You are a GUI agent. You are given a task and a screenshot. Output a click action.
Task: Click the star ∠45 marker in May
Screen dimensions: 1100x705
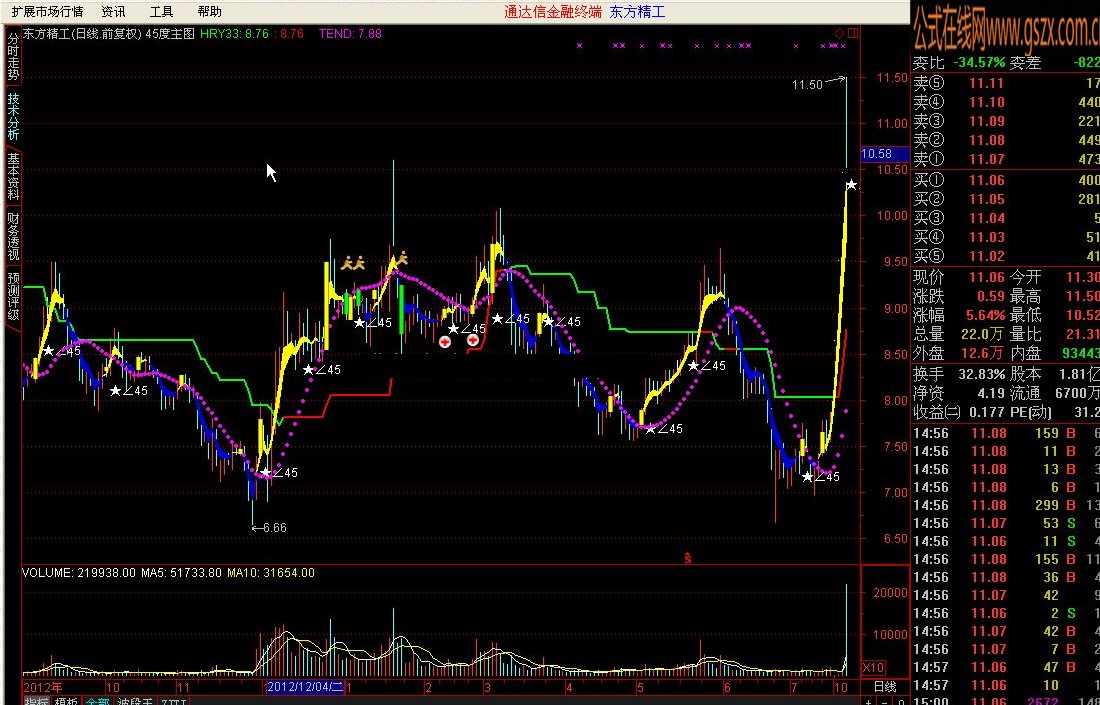[663, 428]
